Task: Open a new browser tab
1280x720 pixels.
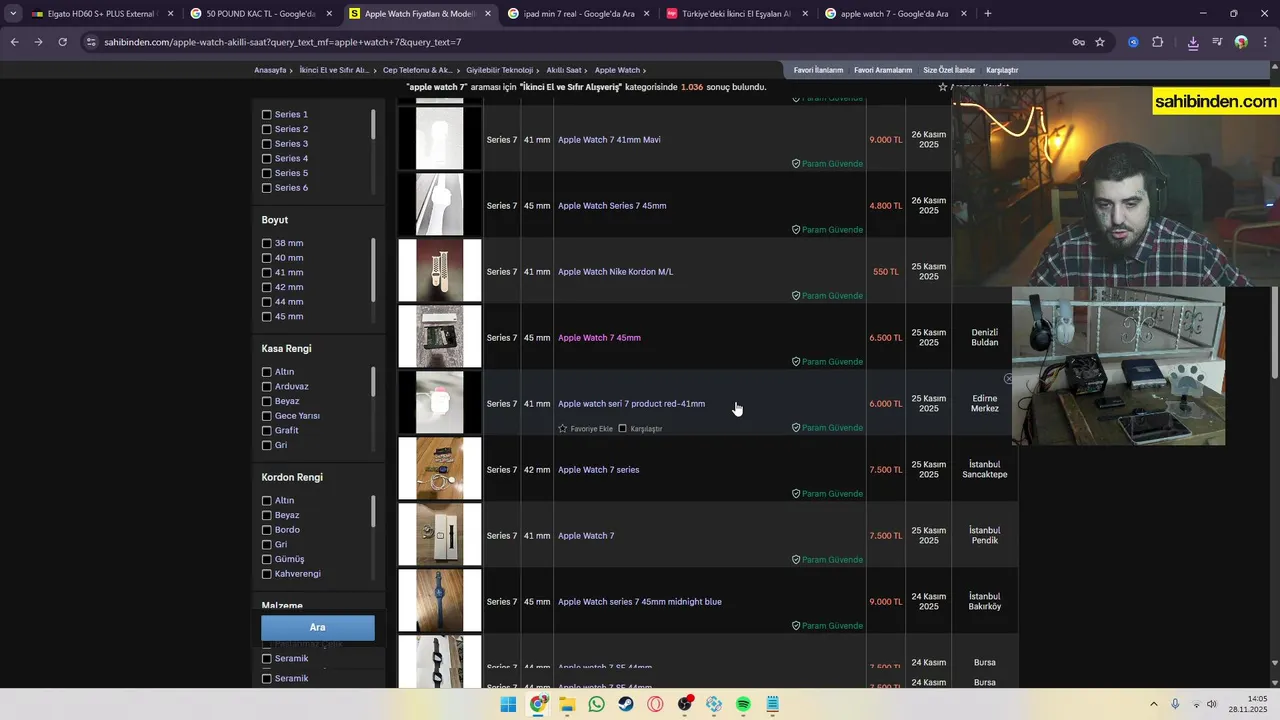Action: pos(988,14)
